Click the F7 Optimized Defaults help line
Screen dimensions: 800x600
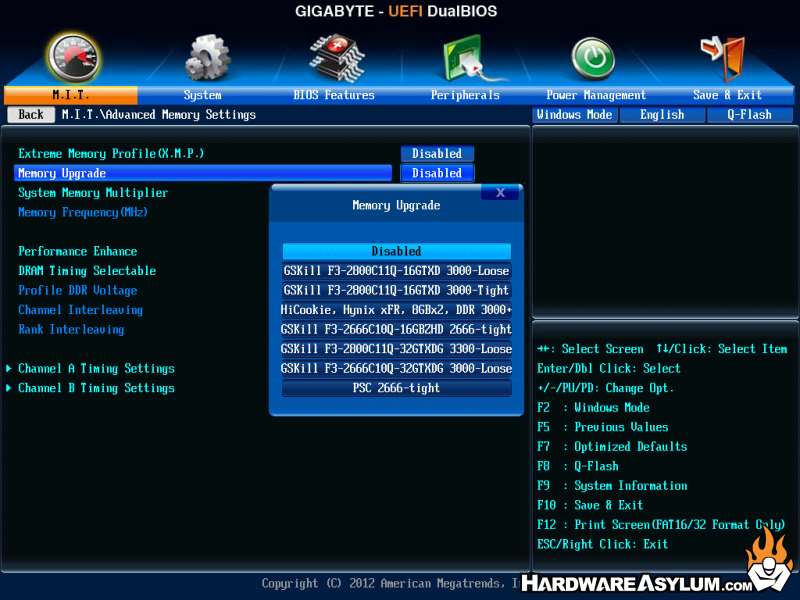[x=612, y=446]
